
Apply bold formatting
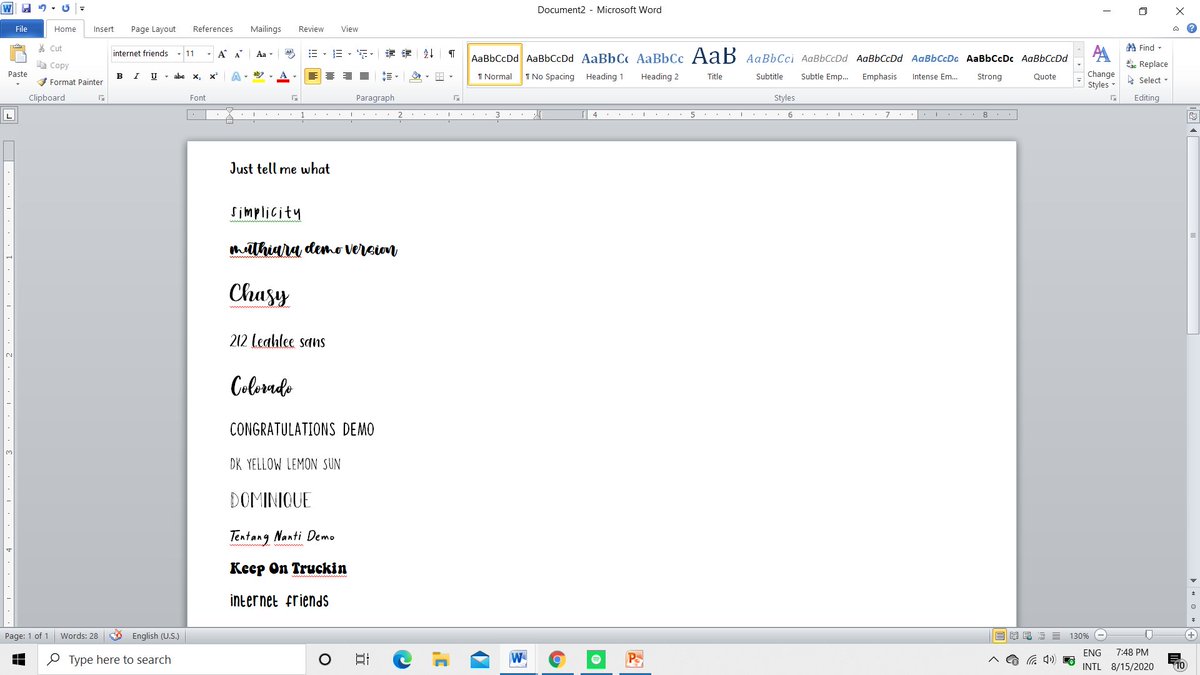coord(119,76)
